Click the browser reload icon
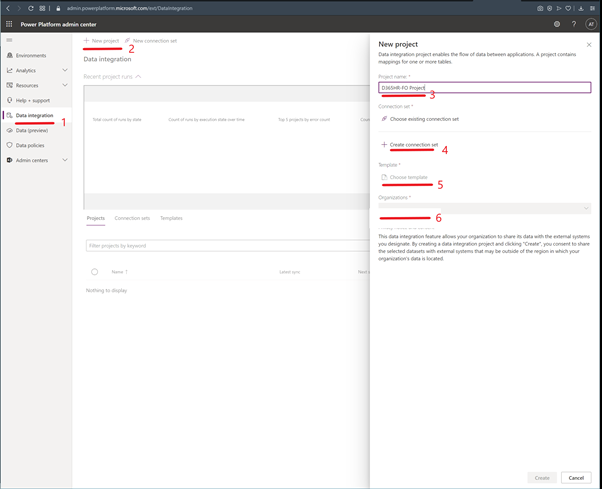Viewport: 602px width, 489px height. click(31, 8)
